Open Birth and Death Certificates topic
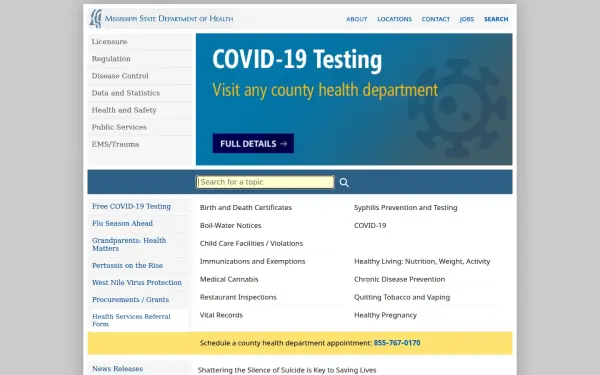 coord(246,207)
